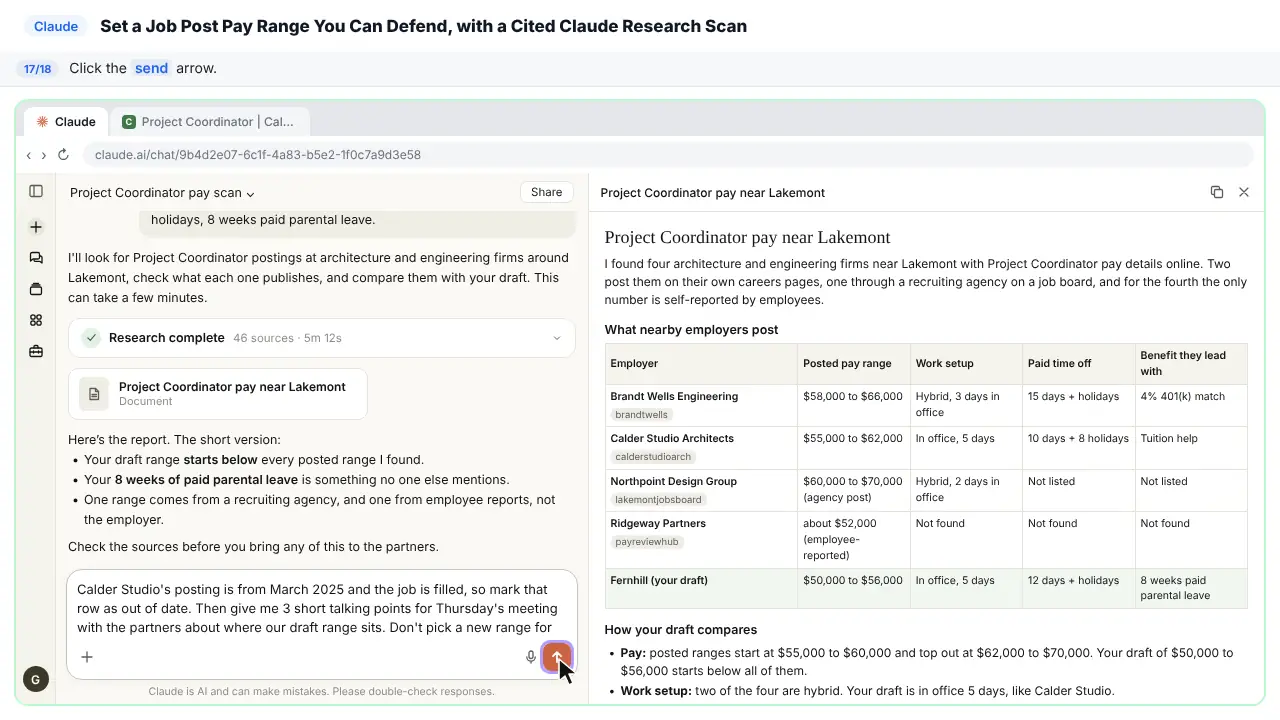
Task: Open the Project Coordinator pay near Lakemont document card
Action: [x=218, y=394]
